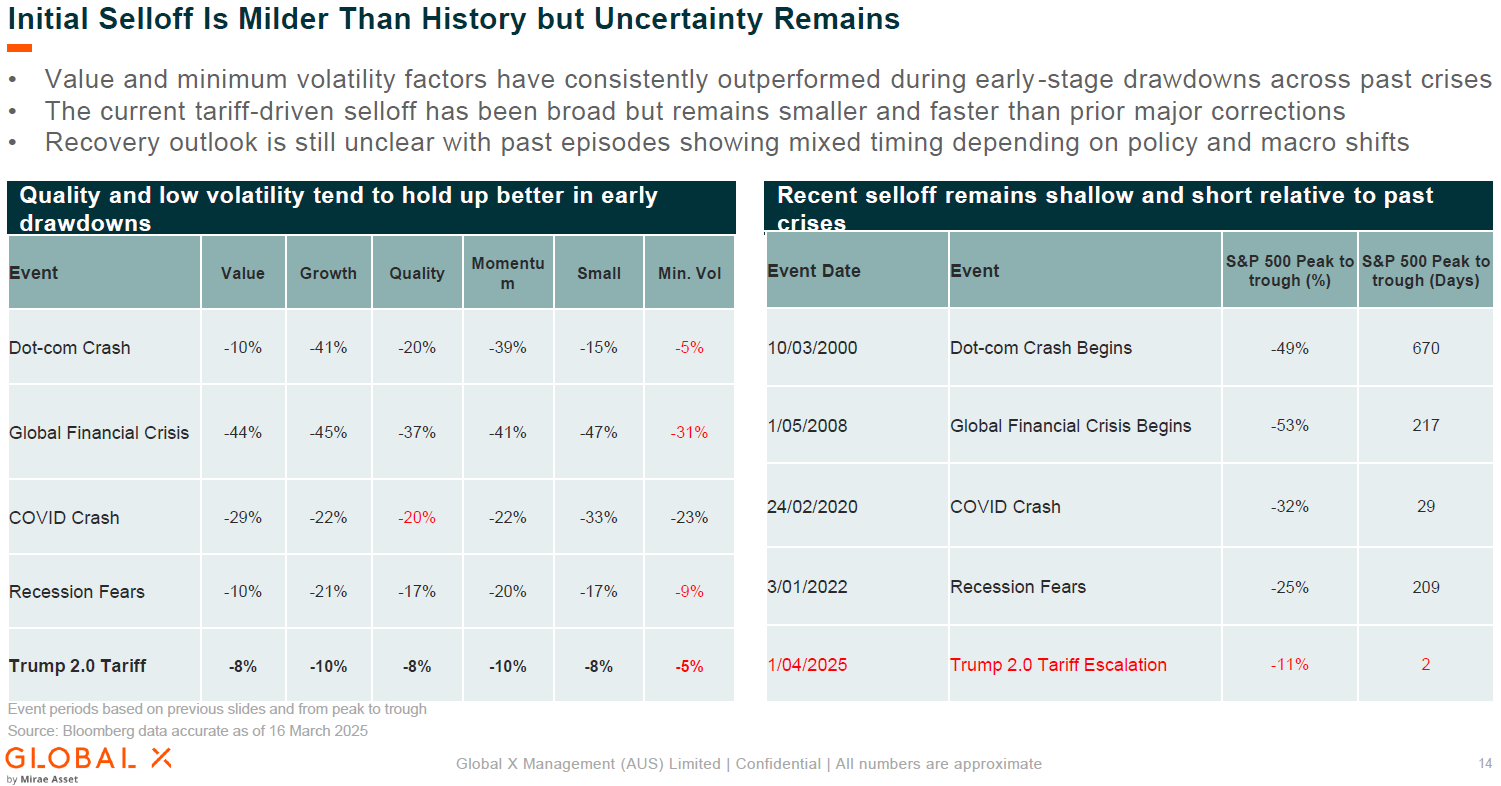The image size is (1501, 786).
Task: Click the orange accent bar under the title
Action: tap(19, 48)
